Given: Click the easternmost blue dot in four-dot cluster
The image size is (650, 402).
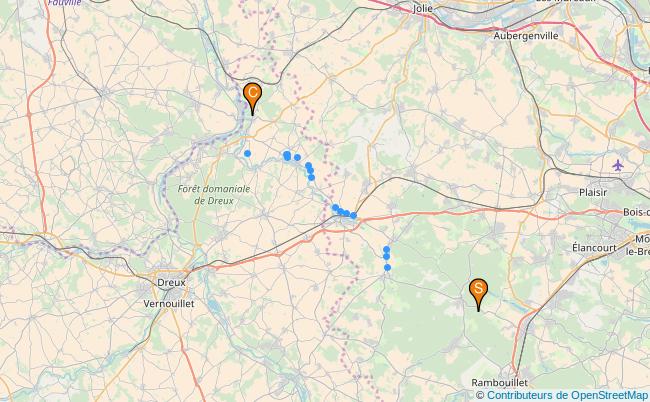Looking at the screenshot, I should coord(353,216).
